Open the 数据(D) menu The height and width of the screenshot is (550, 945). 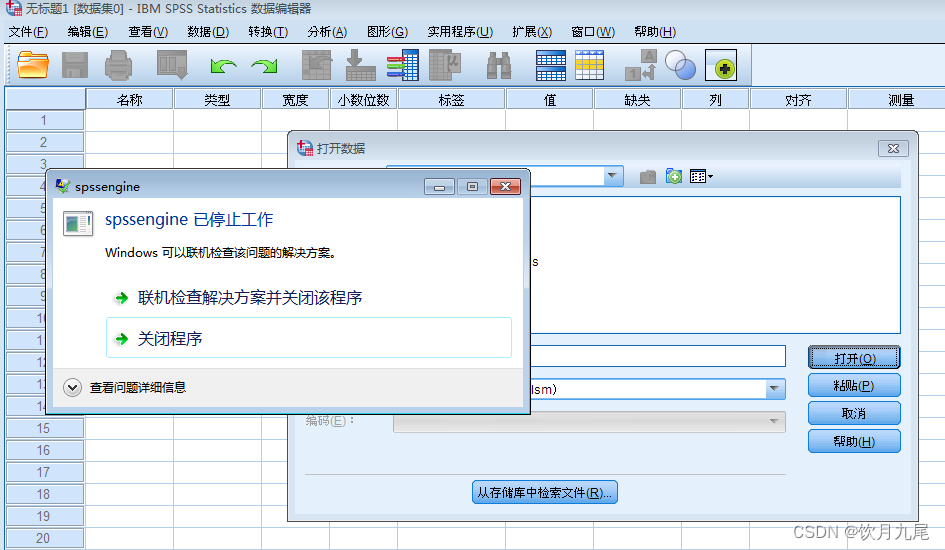click(x=208, y=31)
